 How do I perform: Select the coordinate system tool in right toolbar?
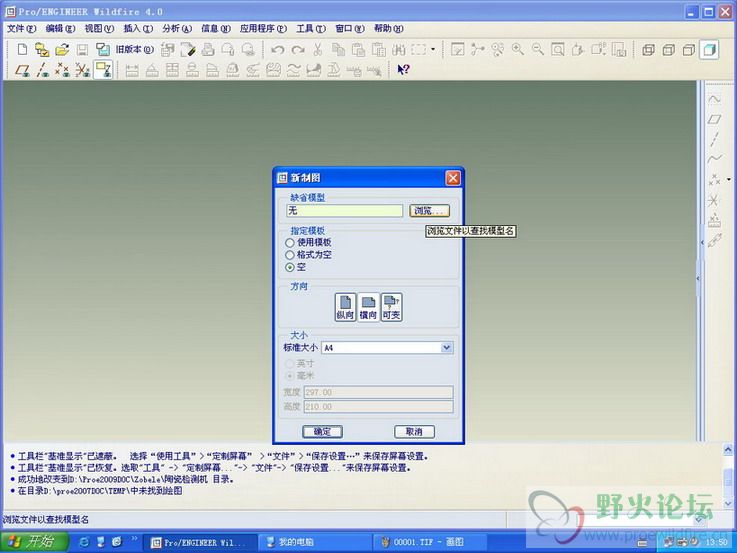pyautogui.click(x=713, y=200)
